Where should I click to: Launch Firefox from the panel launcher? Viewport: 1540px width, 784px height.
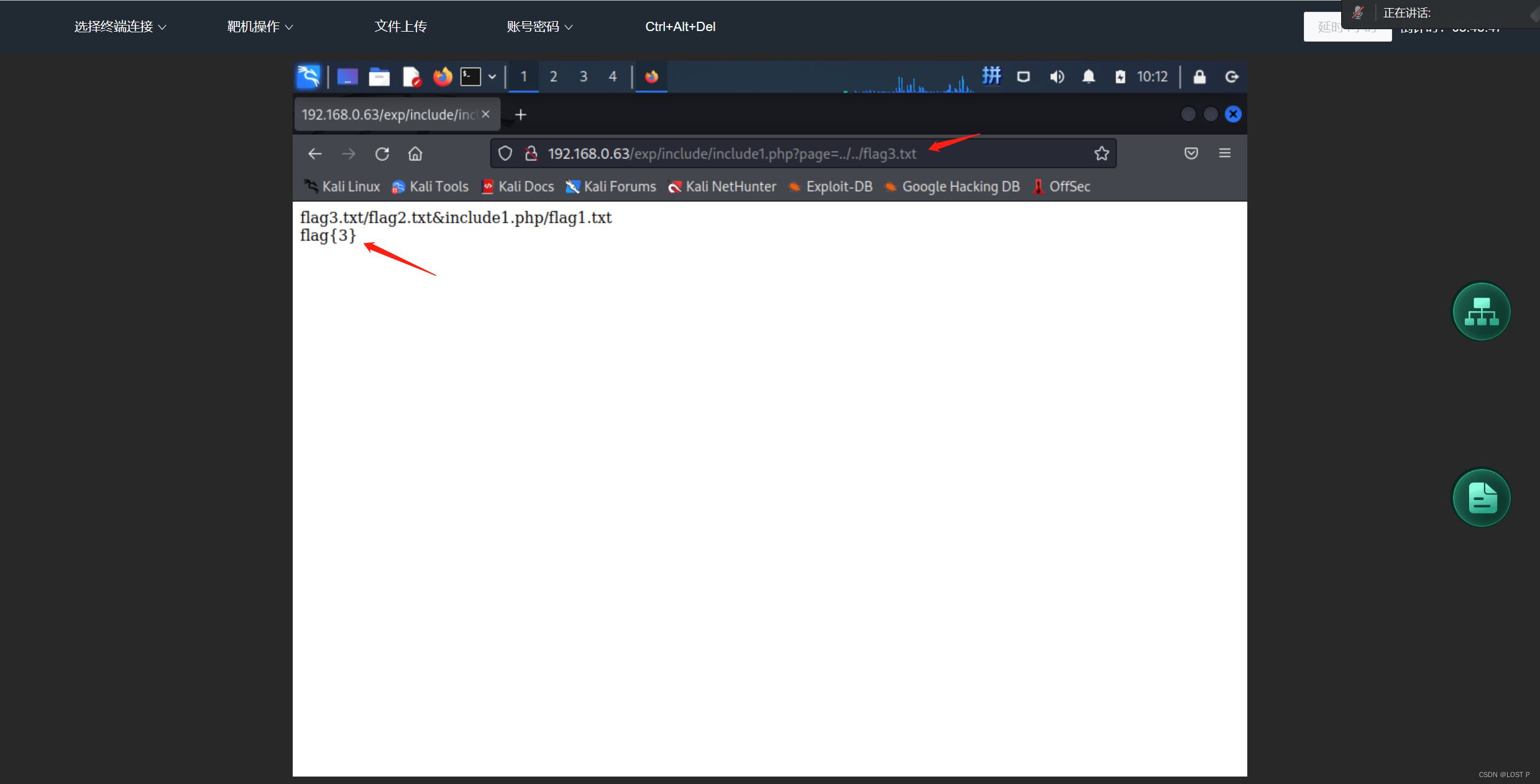(x=442, y=77)
